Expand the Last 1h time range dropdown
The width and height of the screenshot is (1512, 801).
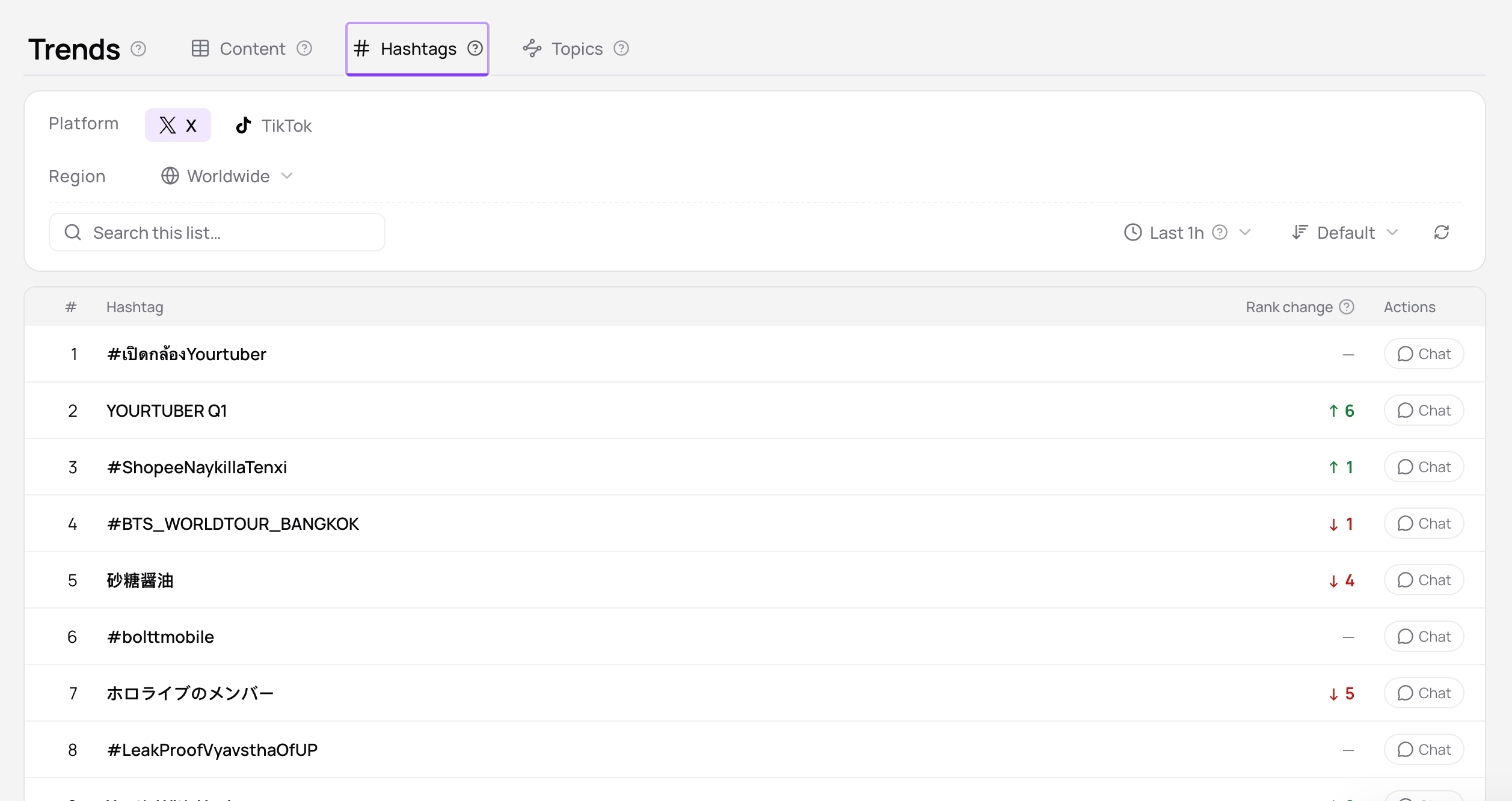(x=1188, y=232)
